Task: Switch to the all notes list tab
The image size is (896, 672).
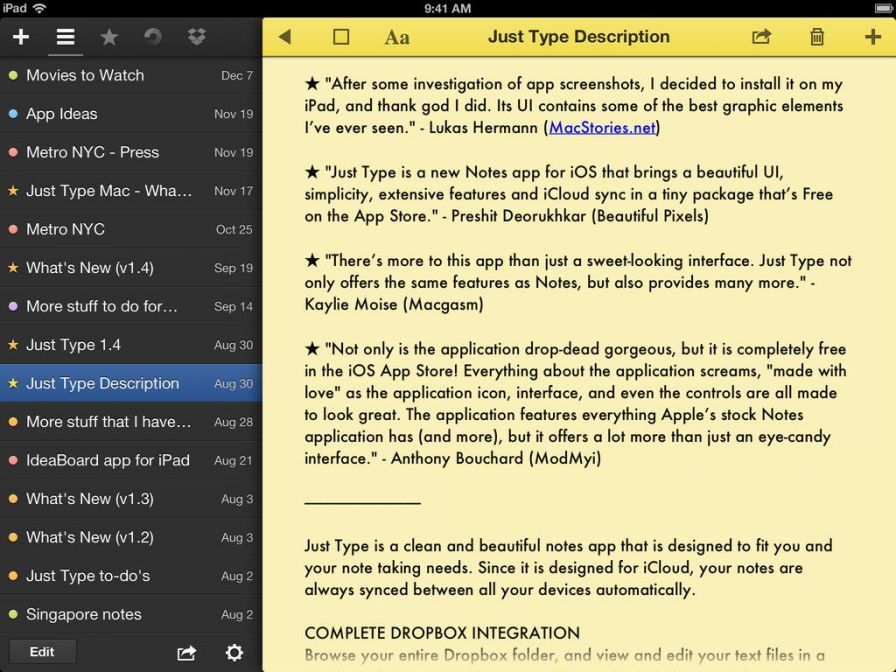Action: (x=65, y=37)
